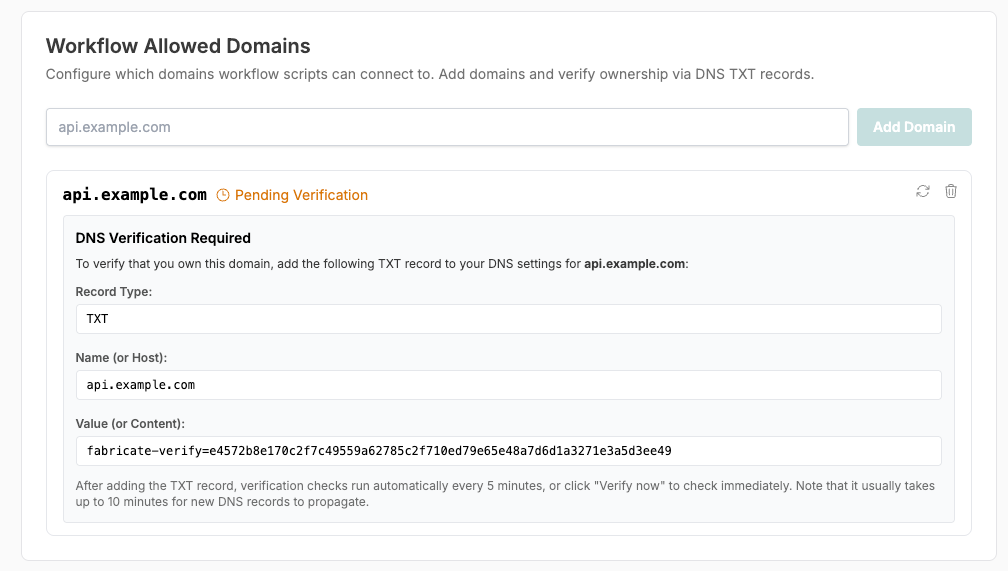1008x571 pixels.
Task: Click the Name (or Host) value field
Action: (508, 385)
